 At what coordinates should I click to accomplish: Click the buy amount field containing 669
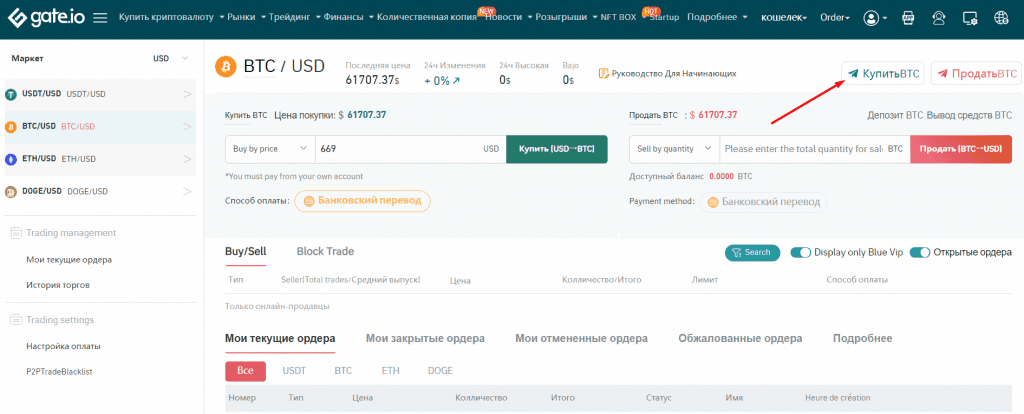[x=411, y=150]
